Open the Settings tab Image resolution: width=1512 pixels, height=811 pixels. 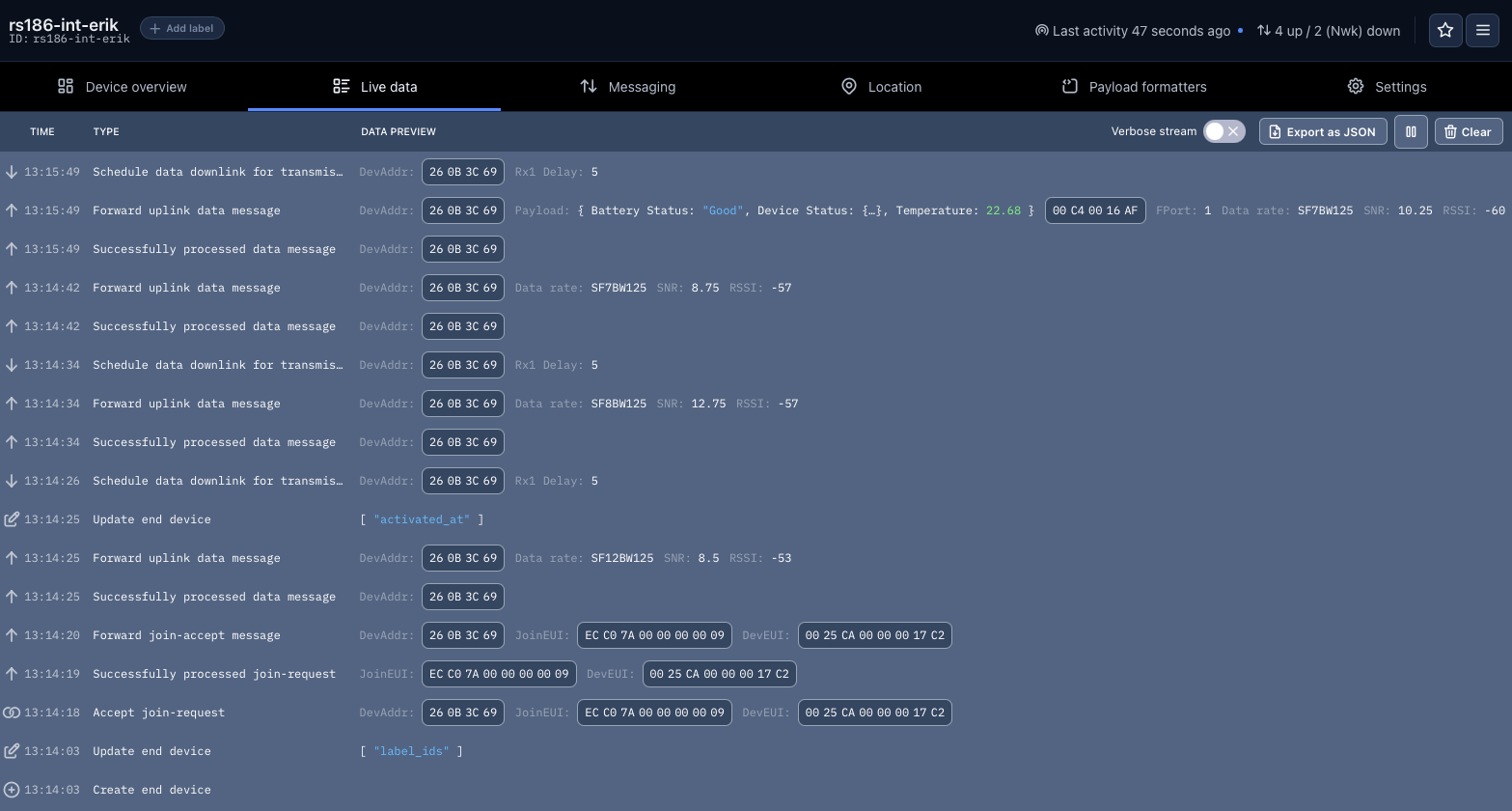[x=1388, y=87]
